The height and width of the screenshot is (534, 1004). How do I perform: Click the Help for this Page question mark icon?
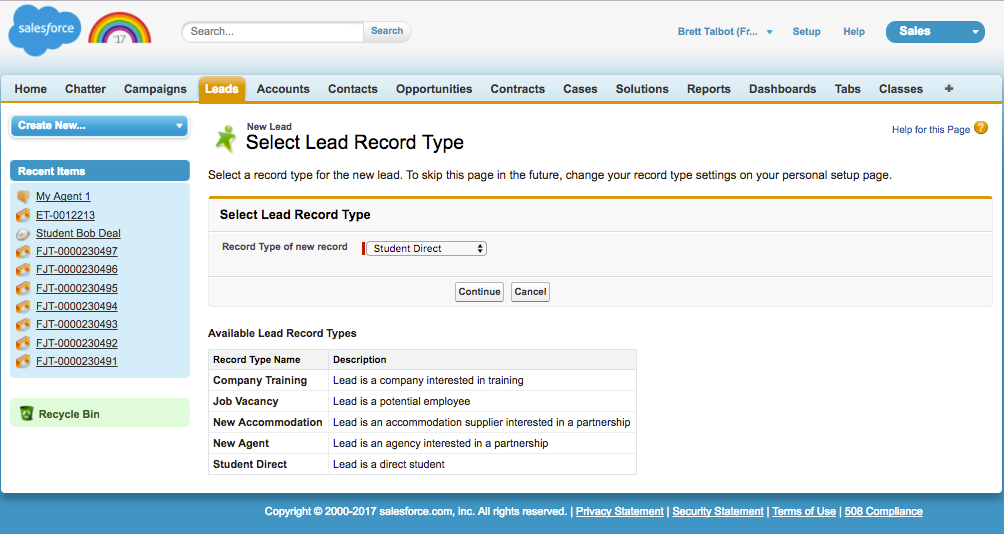point(980,129)
